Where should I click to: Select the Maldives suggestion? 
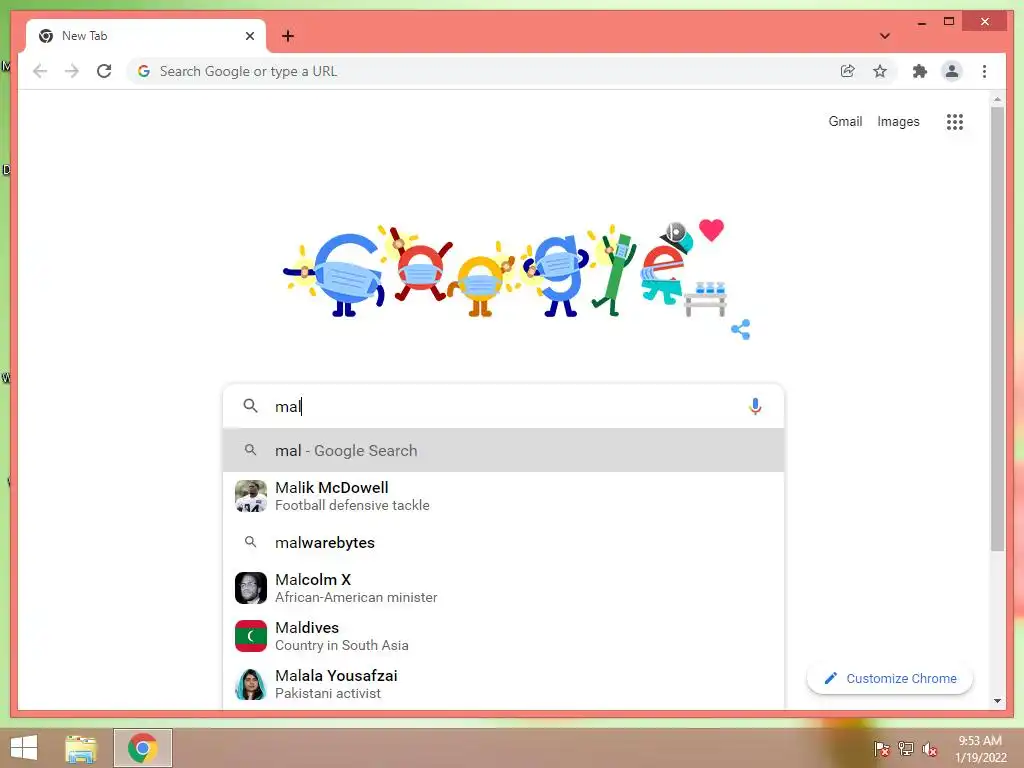pos(503,636)
